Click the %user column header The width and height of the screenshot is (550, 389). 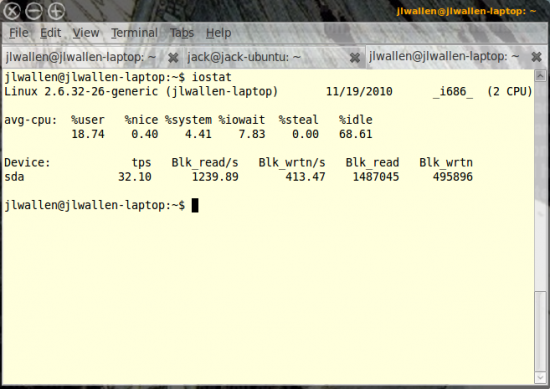point(88,120)
